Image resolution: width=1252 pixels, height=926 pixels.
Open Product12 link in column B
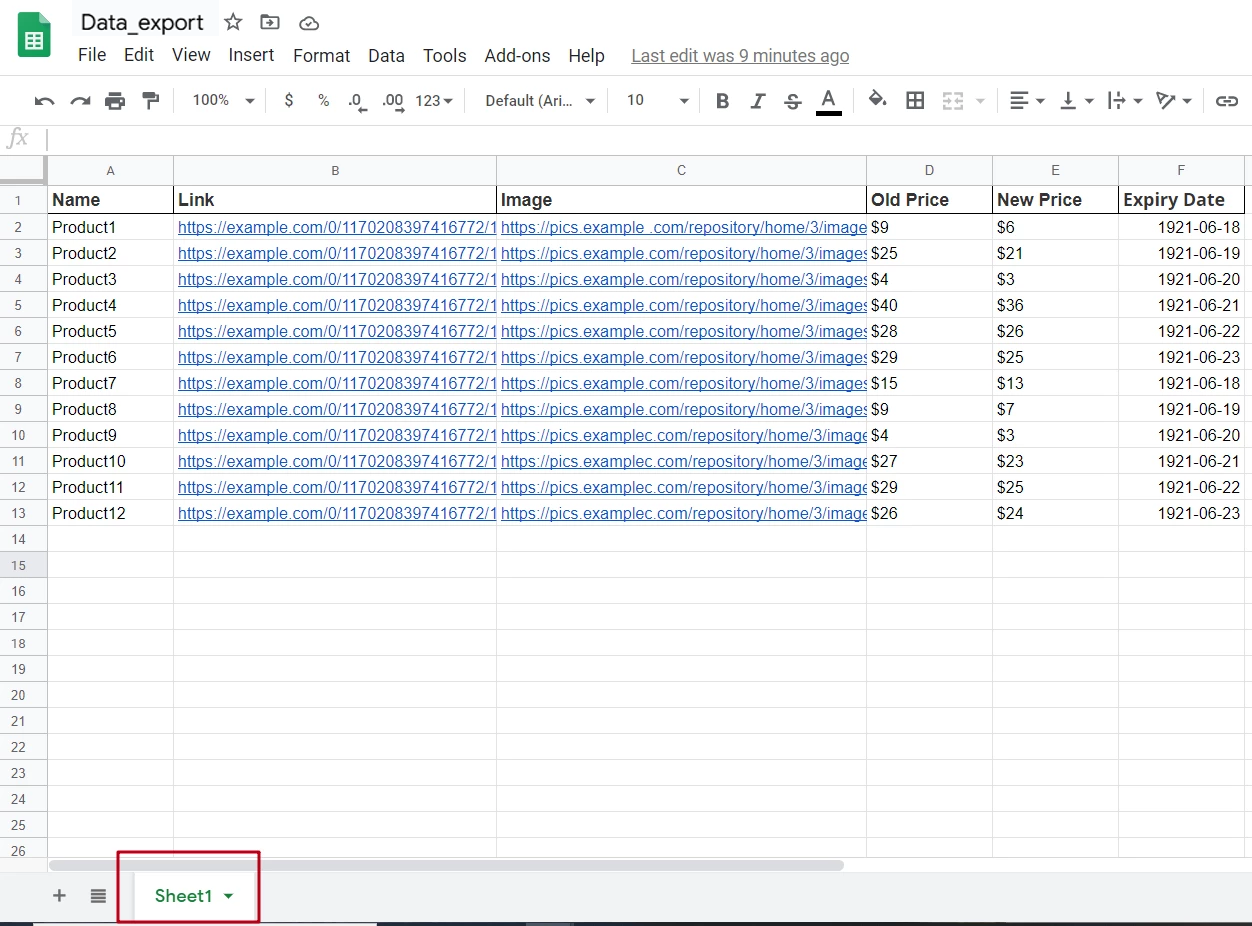[337, 513]
